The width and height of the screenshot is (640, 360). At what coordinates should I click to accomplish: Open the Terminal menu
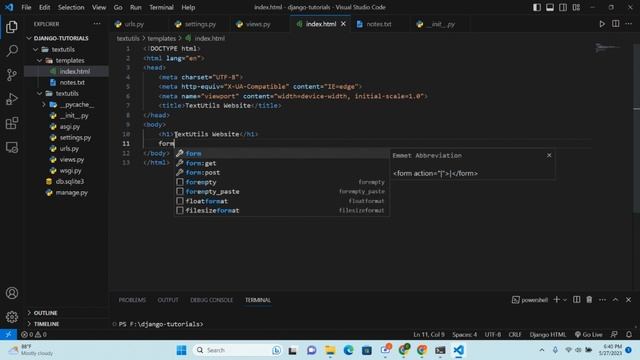(x=161, y=7)
